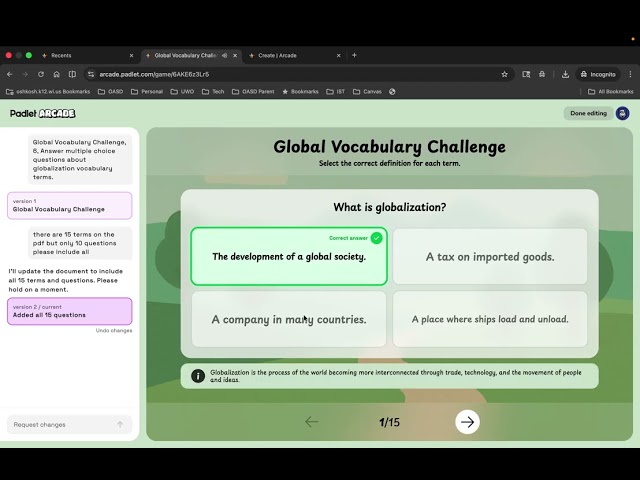Click question text What is globalization?
Screen dimensions: 640x480
(x=390, y=207)
